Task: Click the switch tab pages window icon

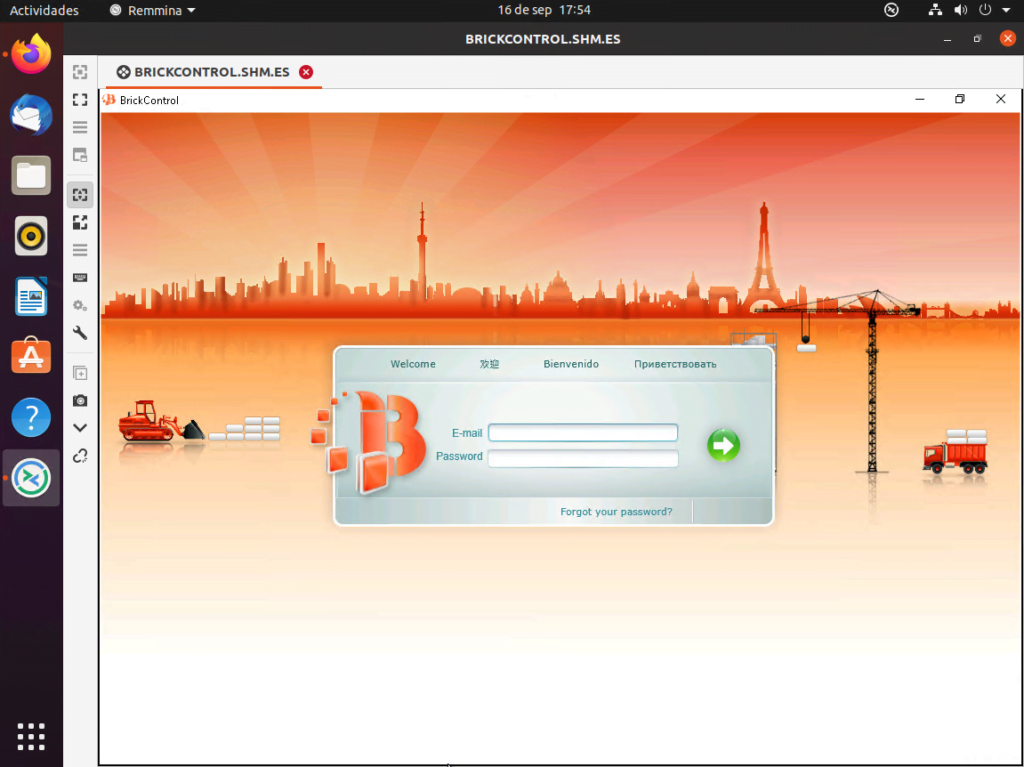Action: pyautogui.click(x=80, y=155)
